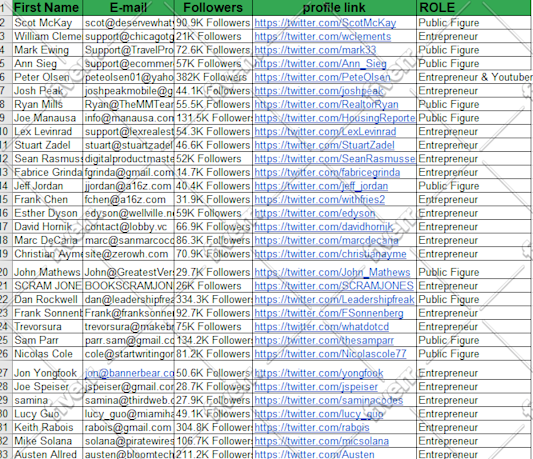Open the rabois twitter profile link
Image resolution: width=533 pixels, height=459 pixels.
click(x=312, y=427)
